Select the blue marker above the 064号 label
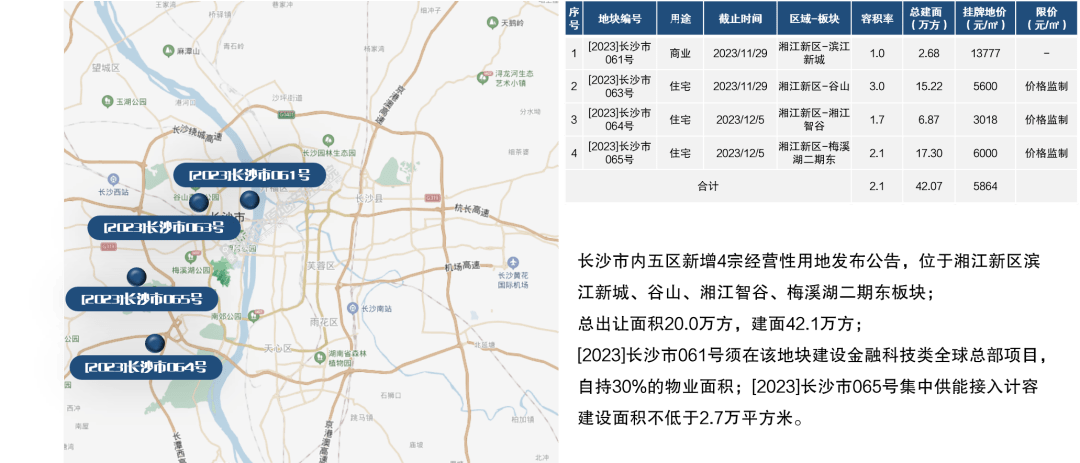This screenshot has width=1080, height=463. 154,343
